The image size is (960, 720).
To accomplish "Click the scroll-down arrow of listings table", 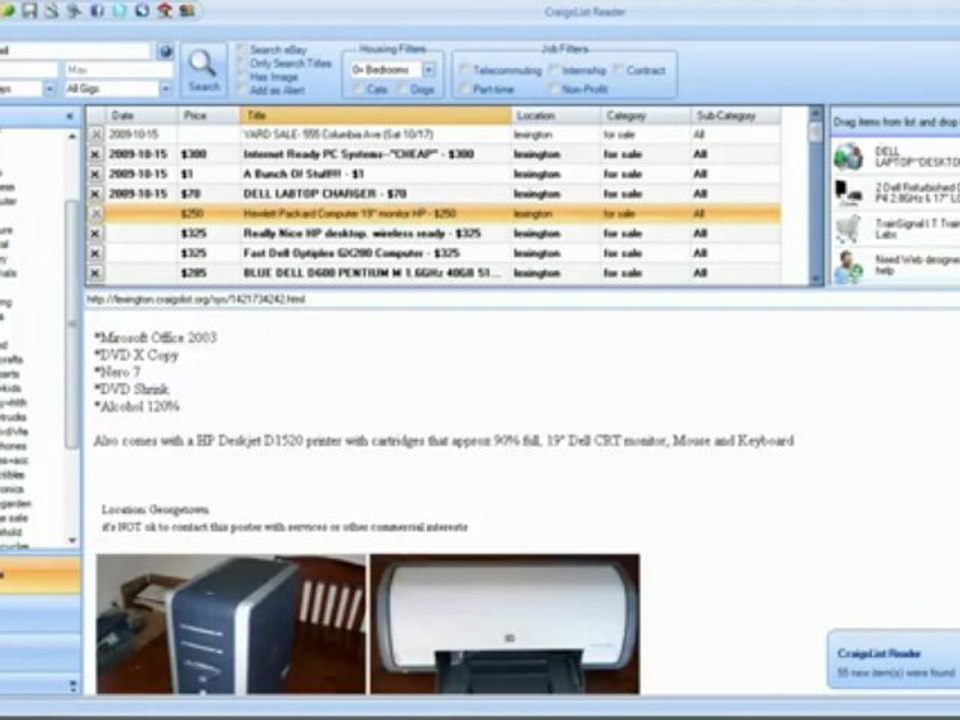I will click(816, 279).
